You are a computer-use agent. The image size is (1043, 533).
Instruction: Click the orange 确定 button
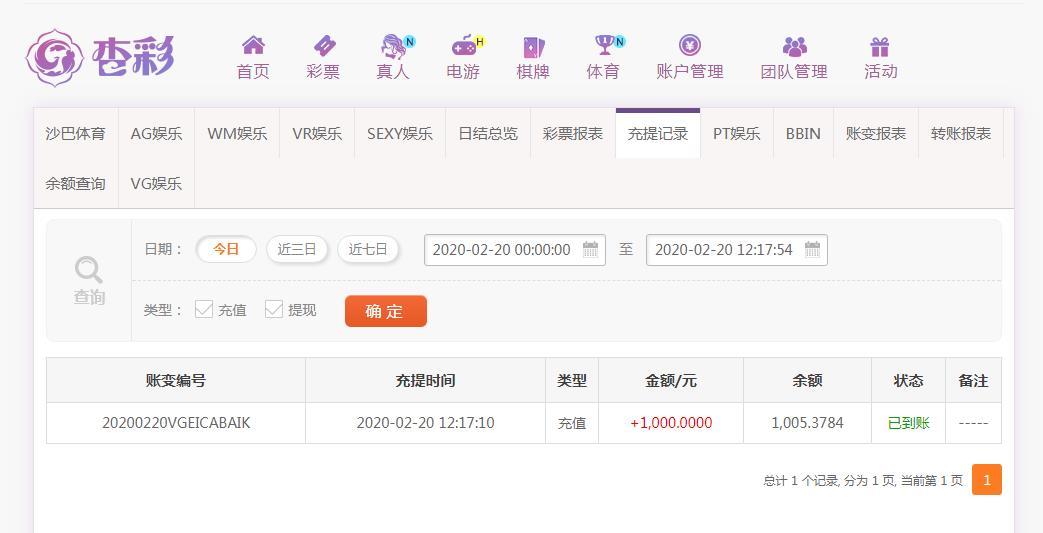click(x=386, y=311)
